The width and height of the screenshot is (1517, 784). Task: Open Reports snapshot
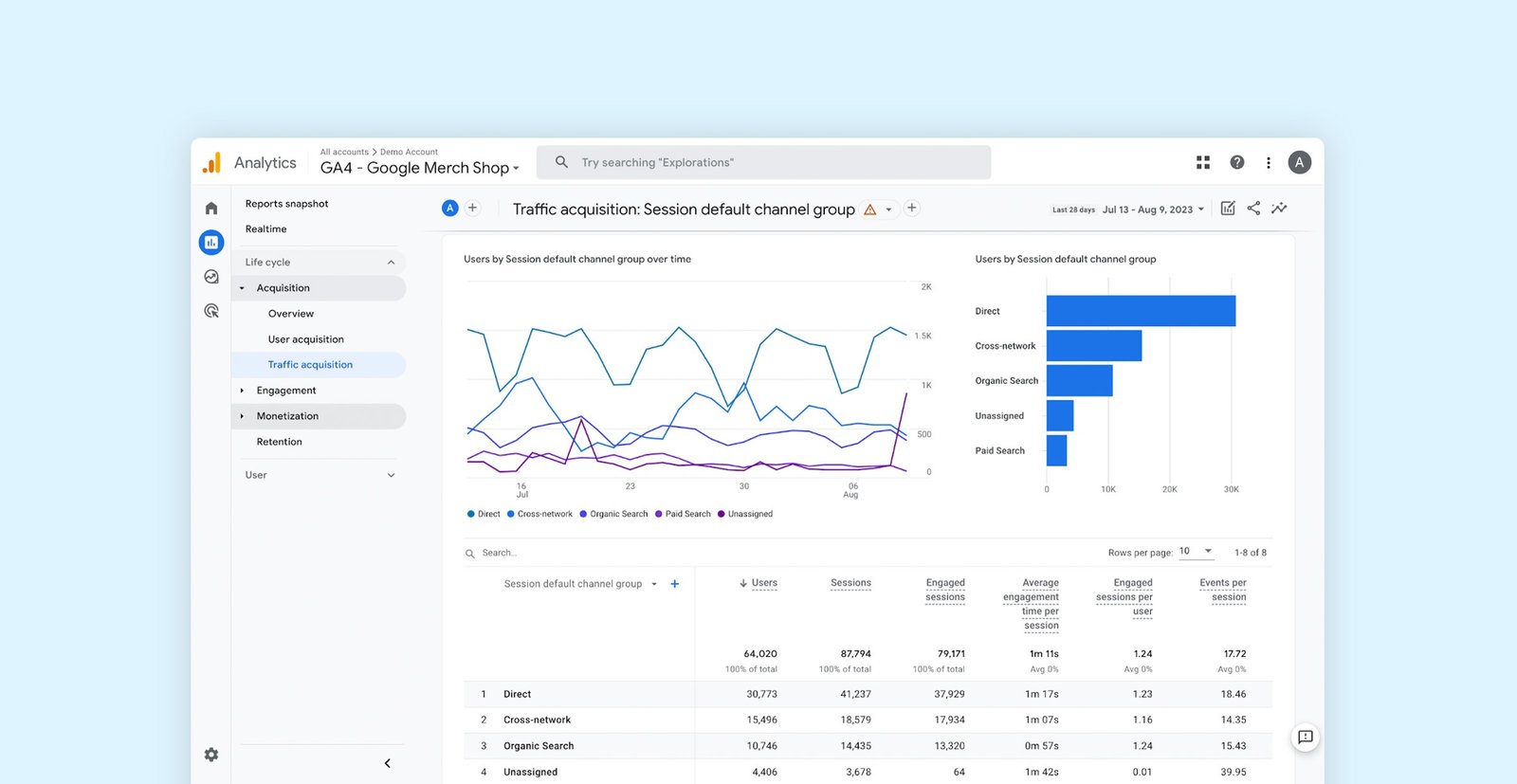point(286,204)
